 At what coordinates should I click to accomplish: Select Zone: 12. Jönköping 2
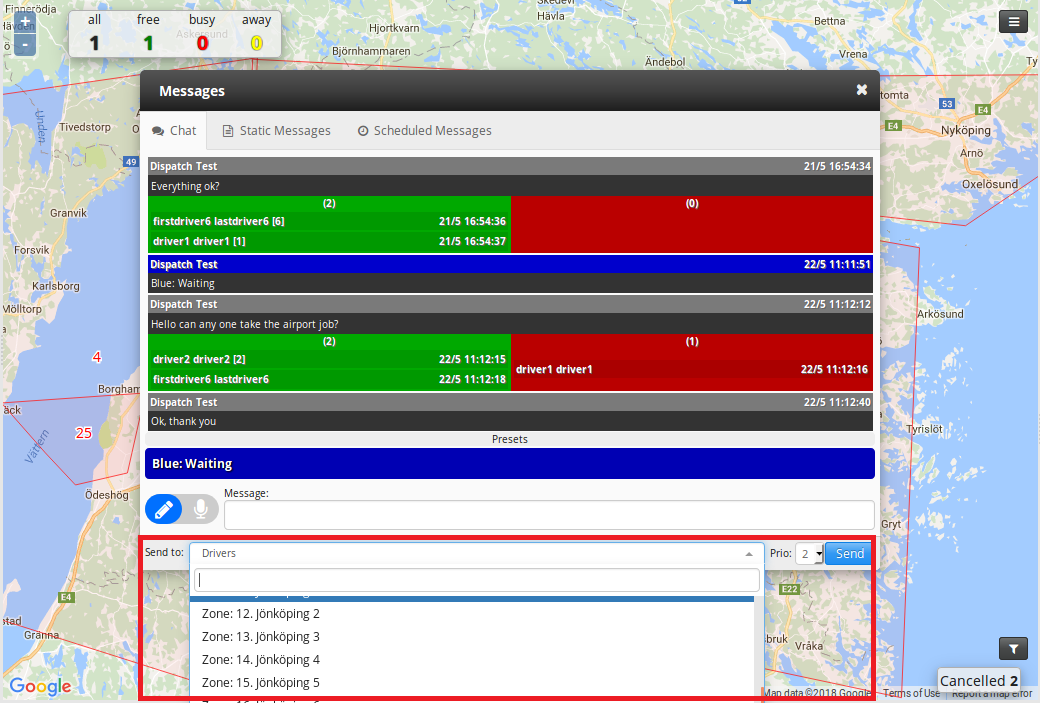click(x=472, y=613)
